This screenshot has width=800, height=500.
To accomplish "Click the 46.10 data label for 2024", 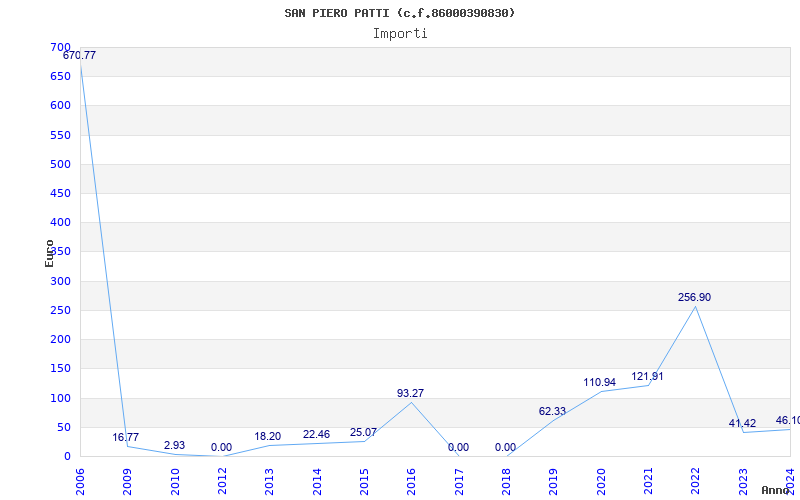I will [x=788, y=420].
